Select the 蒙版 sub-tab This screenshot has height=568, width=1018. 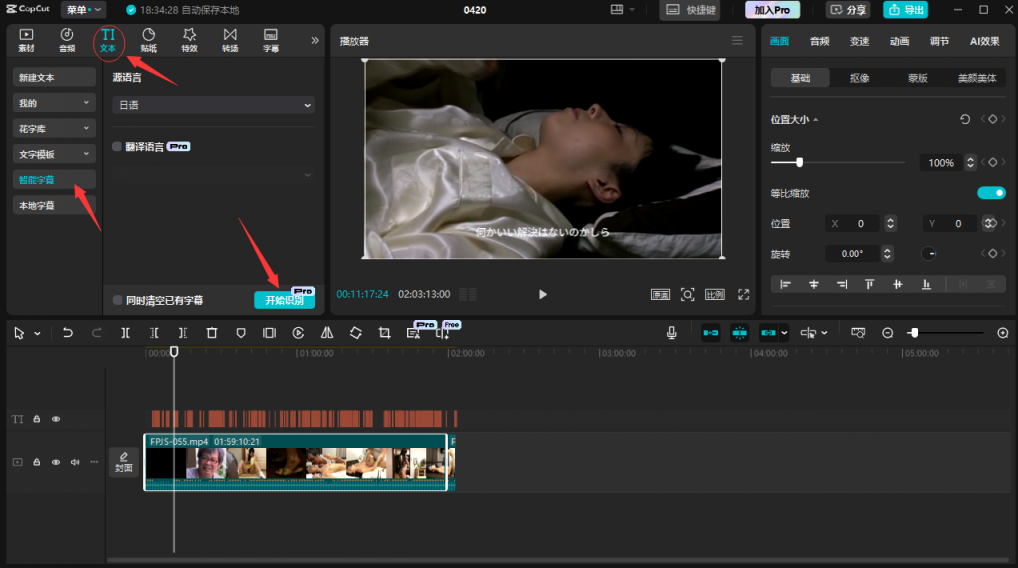pos(917,78)
